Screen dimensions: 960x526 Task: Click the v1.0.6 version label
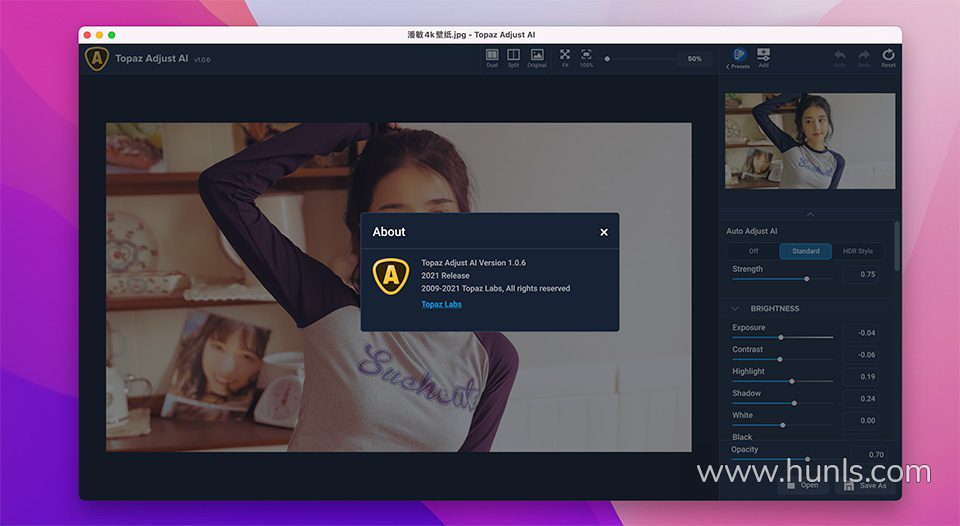202,59
